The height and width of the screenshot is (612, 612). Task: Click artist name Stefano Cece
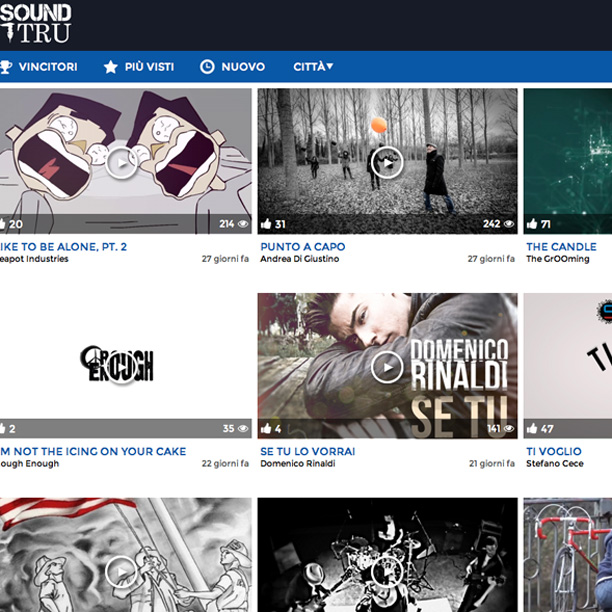coord(555,464)
